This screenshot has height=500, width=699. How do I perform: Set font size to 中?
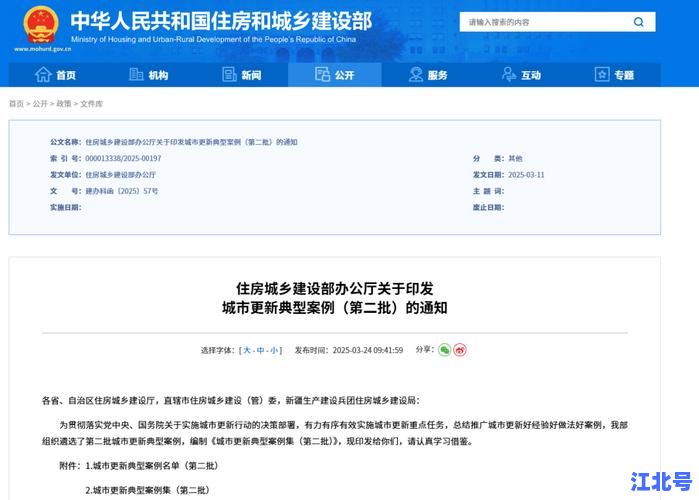tap(261, 350)
